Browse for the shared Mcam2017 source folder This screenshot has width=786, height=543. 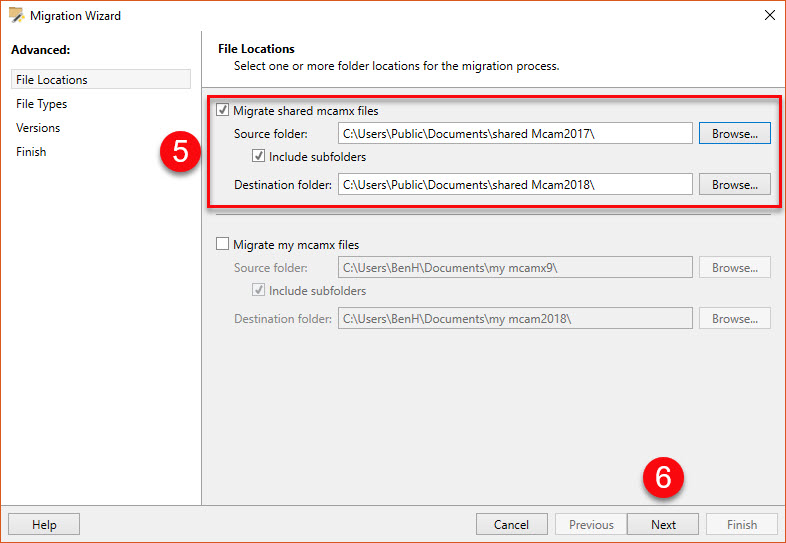coord(735,133)
